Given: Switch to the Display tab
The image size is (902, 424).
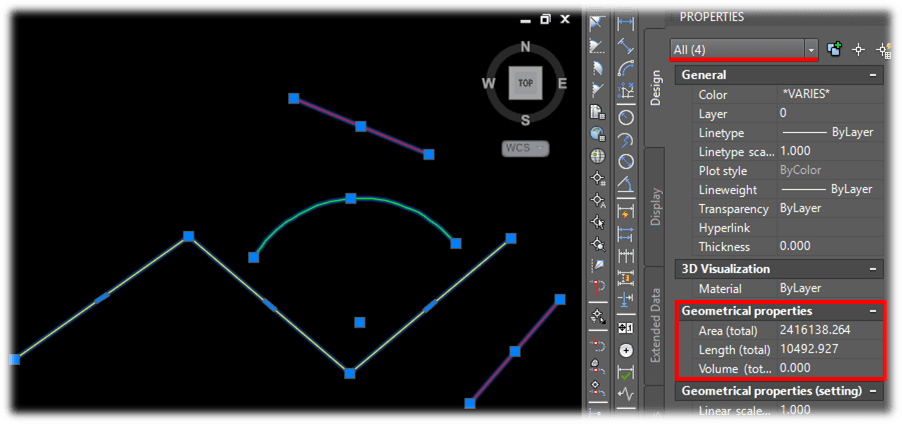Looking at the screenshot, I should click(655, 207).
